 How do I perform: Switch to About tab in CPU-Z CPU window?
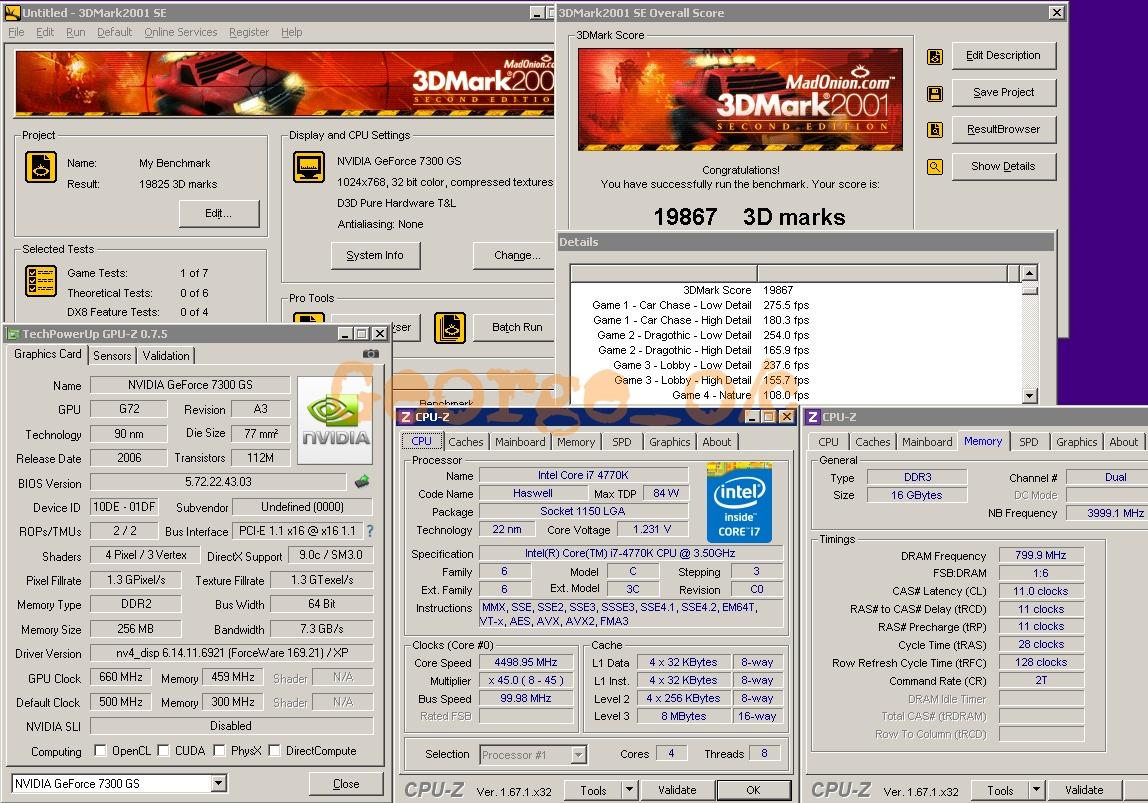pos(717,442)
